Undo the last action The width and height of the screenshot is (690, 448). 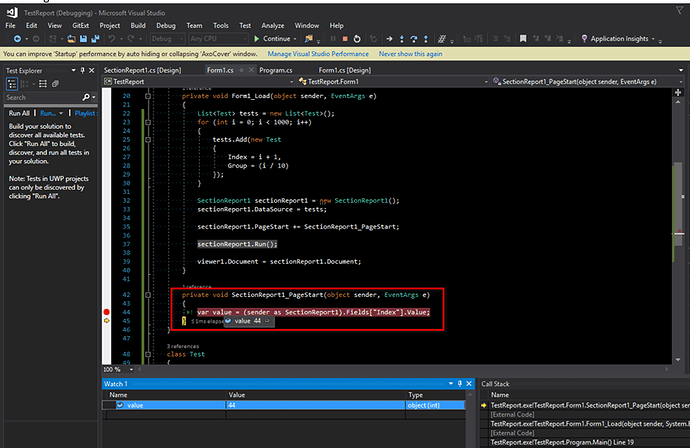pyautogui.click(x=112, y=39)
